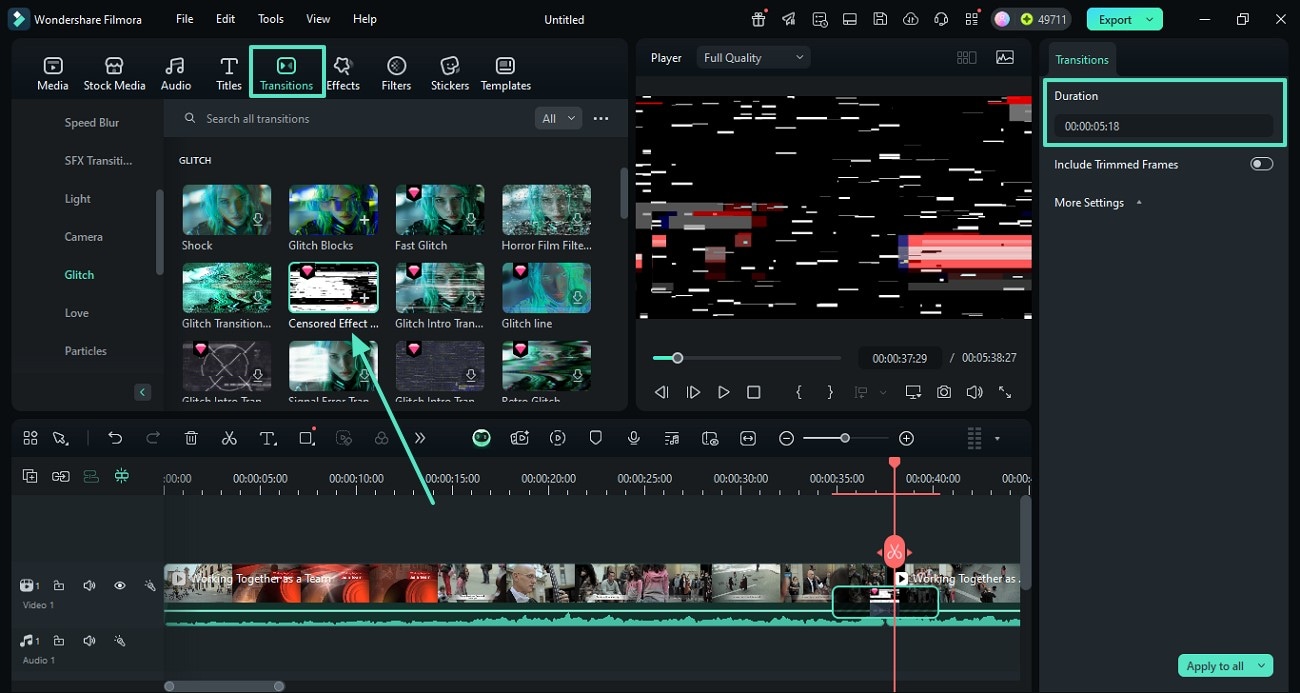The image size is (1300, 693).
Task: Select the Text tool icon
Action: coord(268,438)
